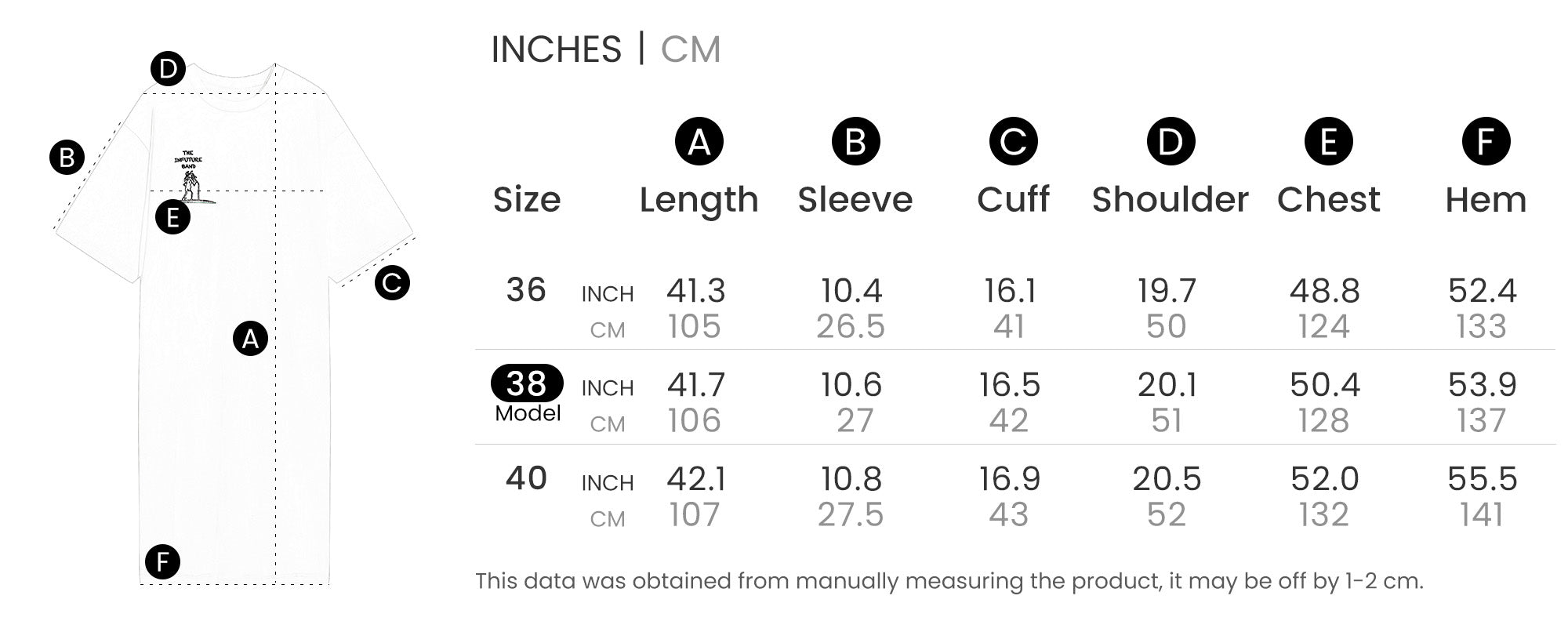This screenshot has width=1568, height=632.
Task: Click the C marker near the cuff
Action: 392,282
